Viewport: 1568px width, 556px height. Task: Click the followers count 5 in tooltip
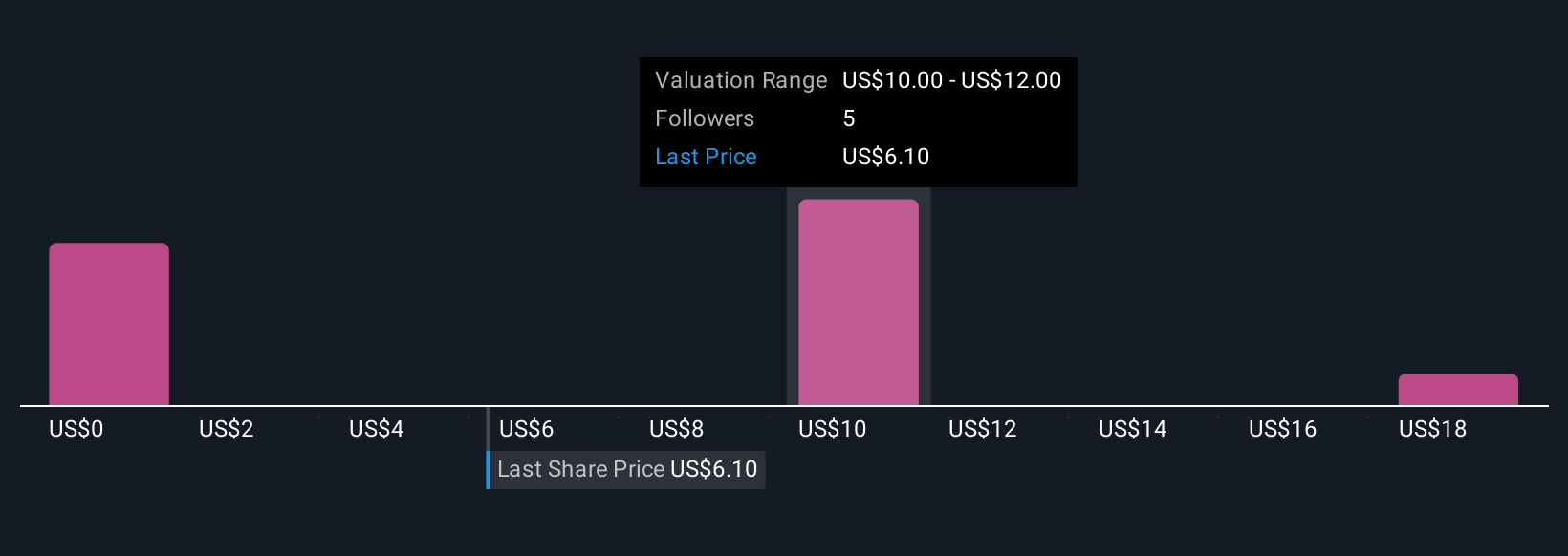(x=849, y=118)
